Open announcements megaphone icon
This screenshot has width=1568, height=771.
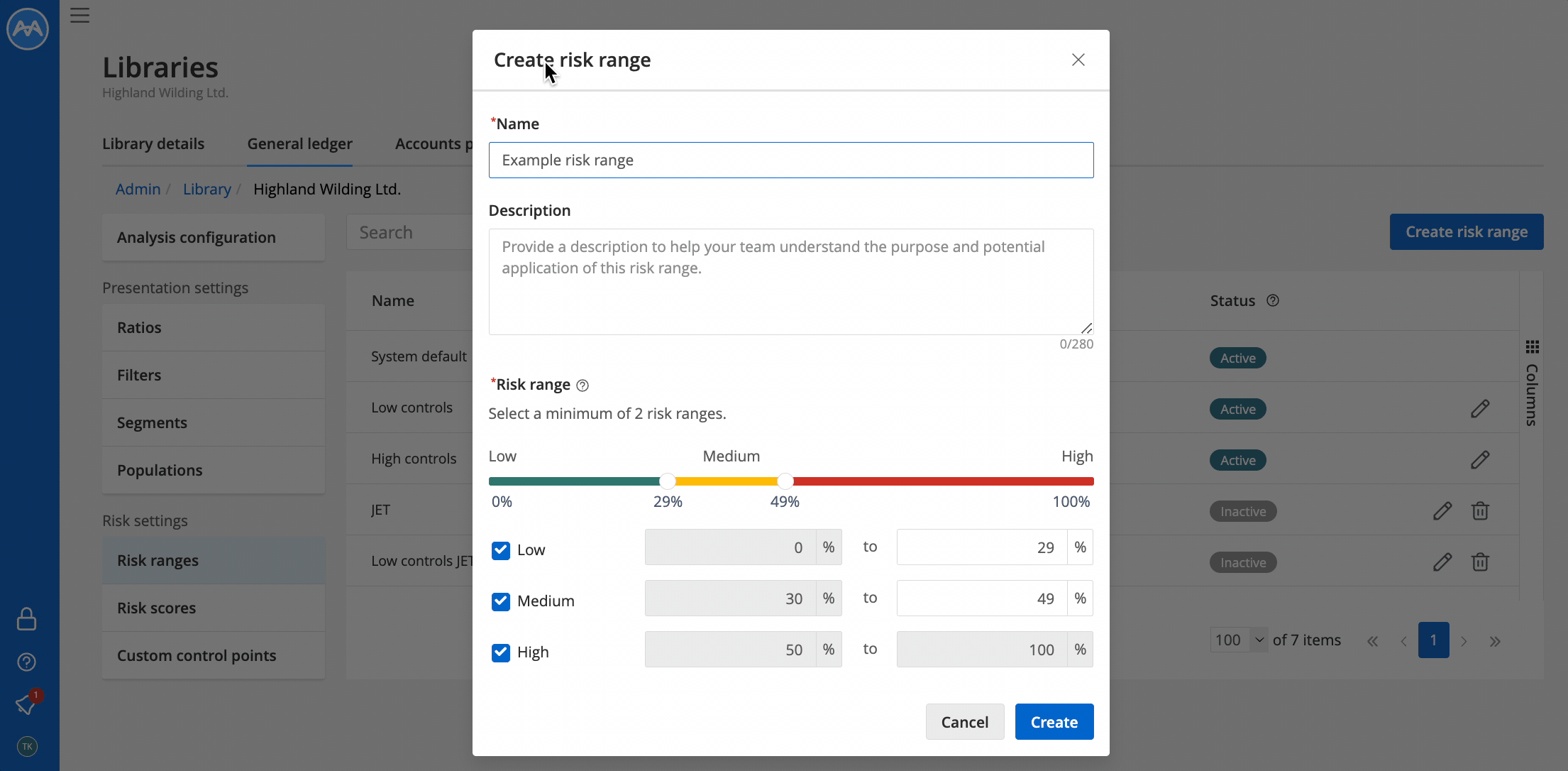tap(26, 704)
